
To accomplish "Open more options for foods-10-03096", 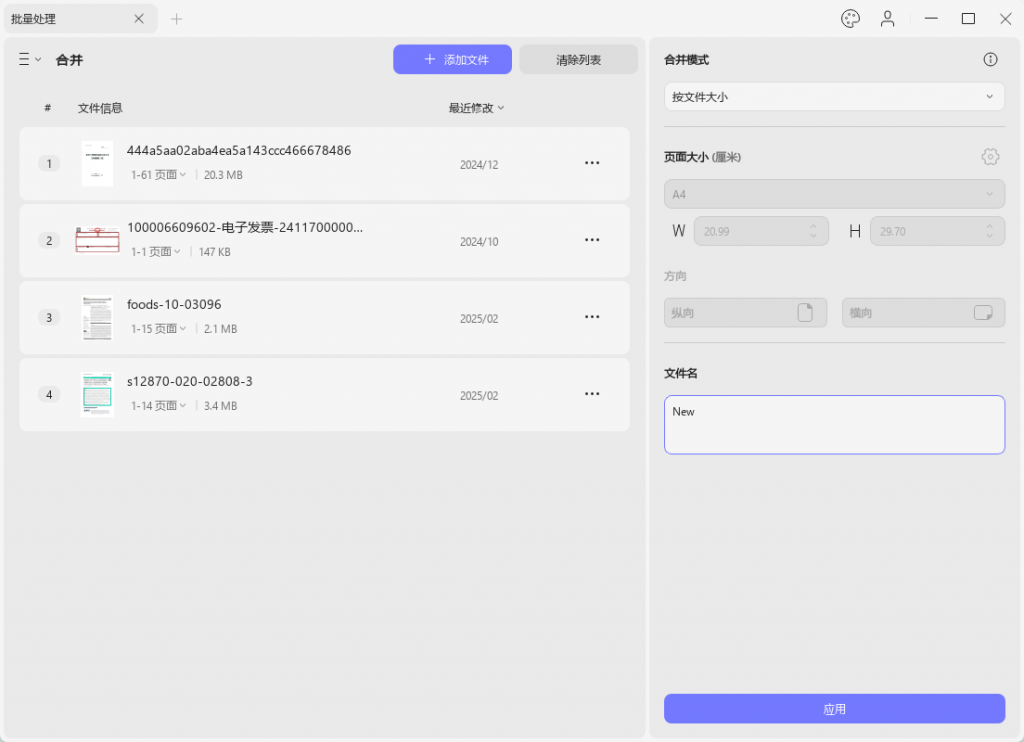I will pos(592,317).
